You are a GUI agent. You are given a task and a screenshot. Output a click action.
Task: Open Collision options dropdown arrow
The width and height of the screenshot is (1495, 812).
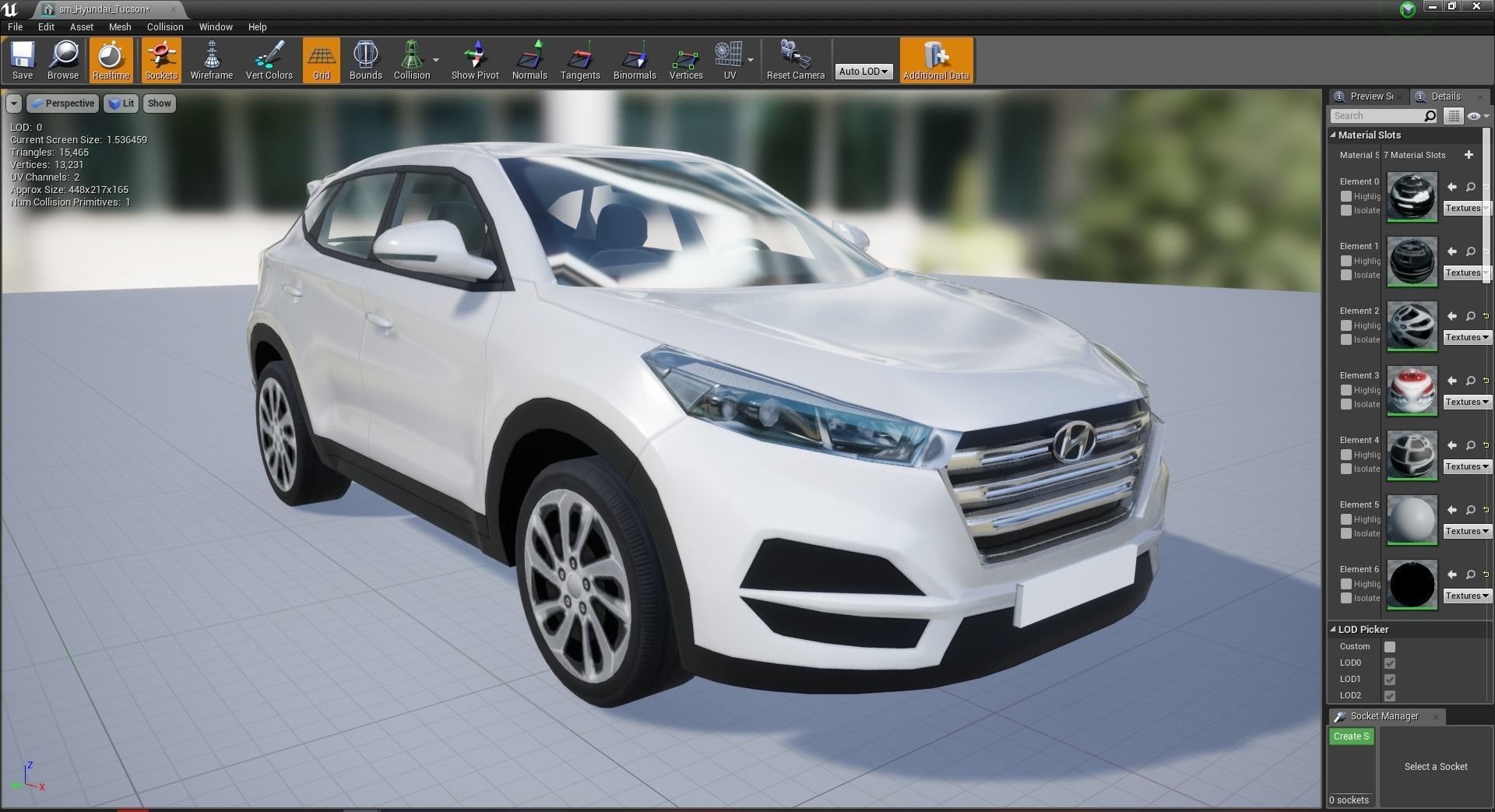click(x=436, y=60)
